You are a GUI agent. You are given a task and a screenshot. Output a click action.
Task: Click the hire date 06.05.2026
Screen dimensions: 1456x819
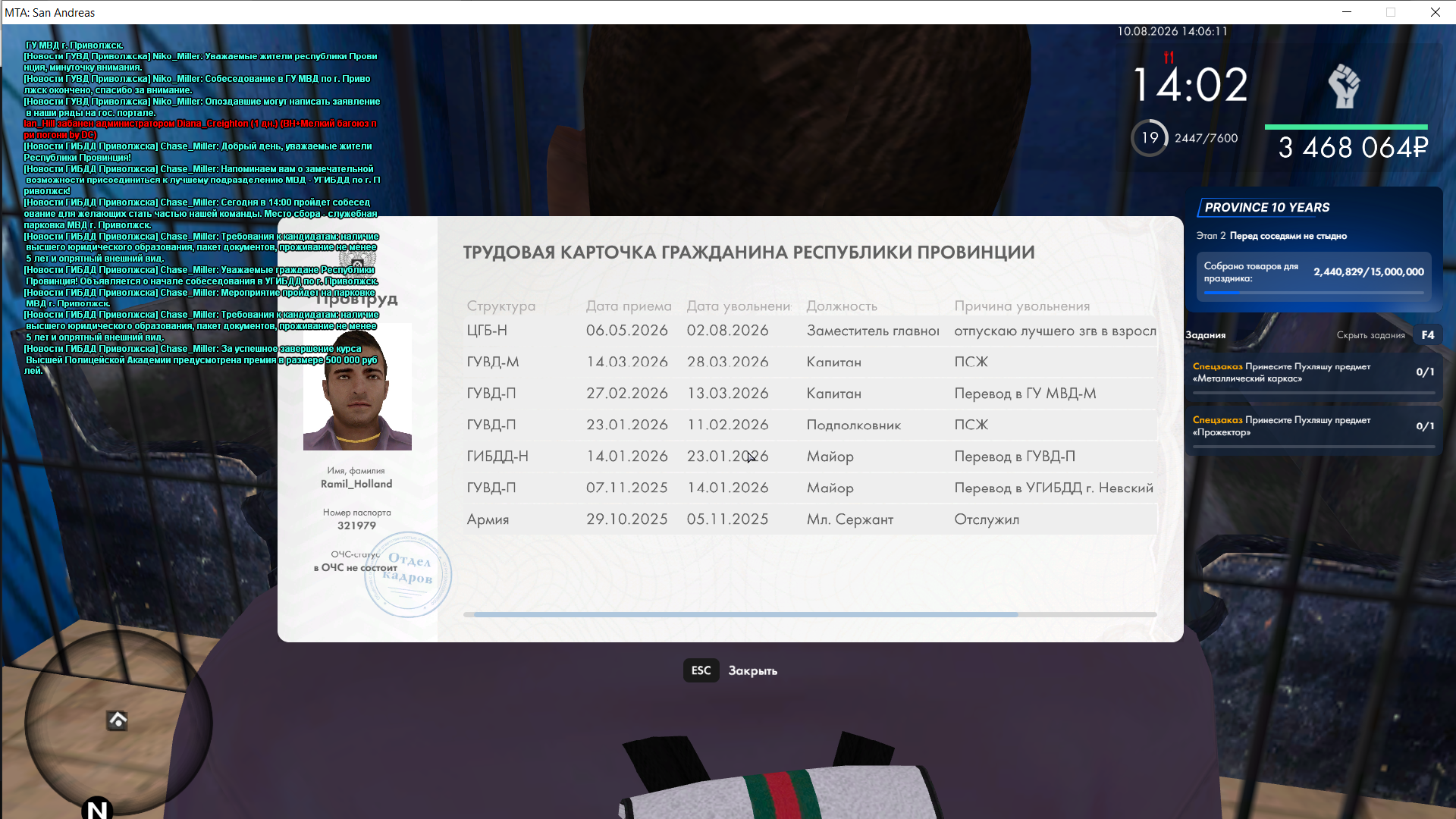(x=627, y=331)
